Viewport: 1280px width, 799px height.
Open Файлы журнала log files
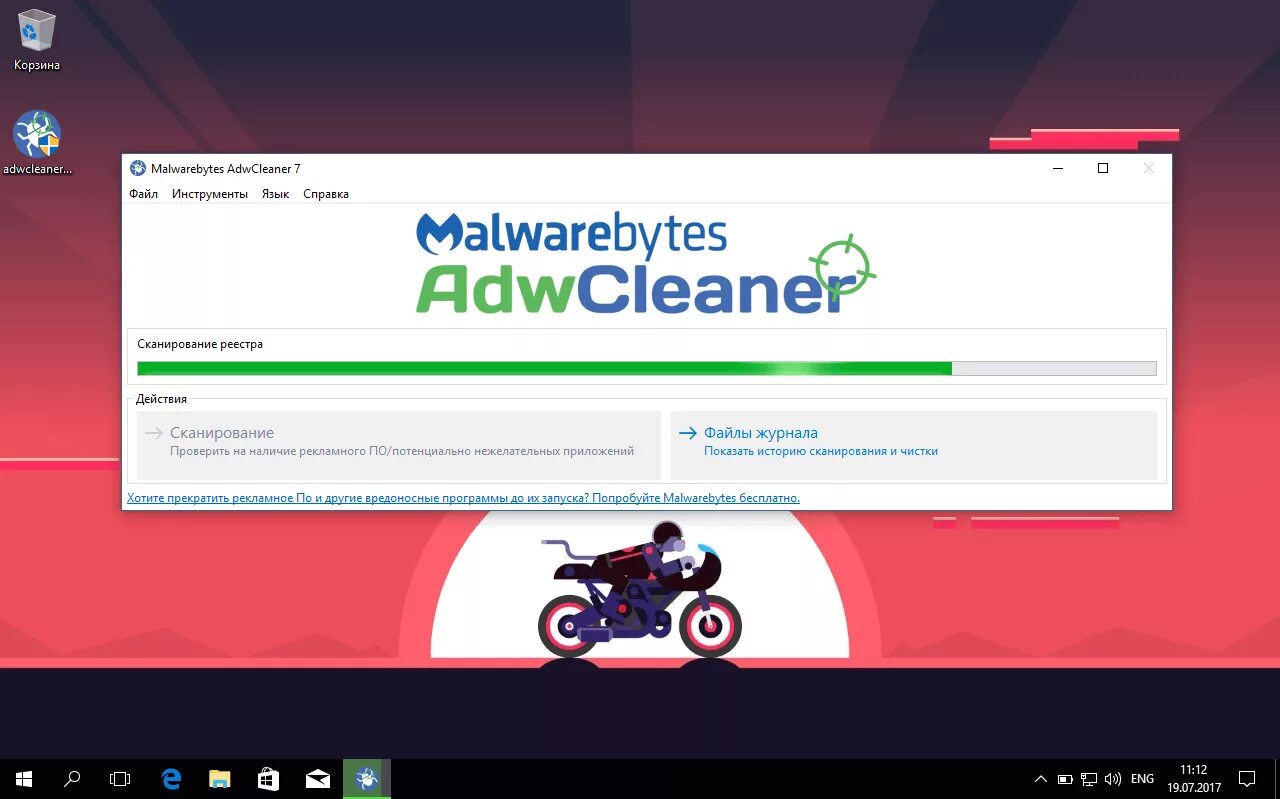914,445
